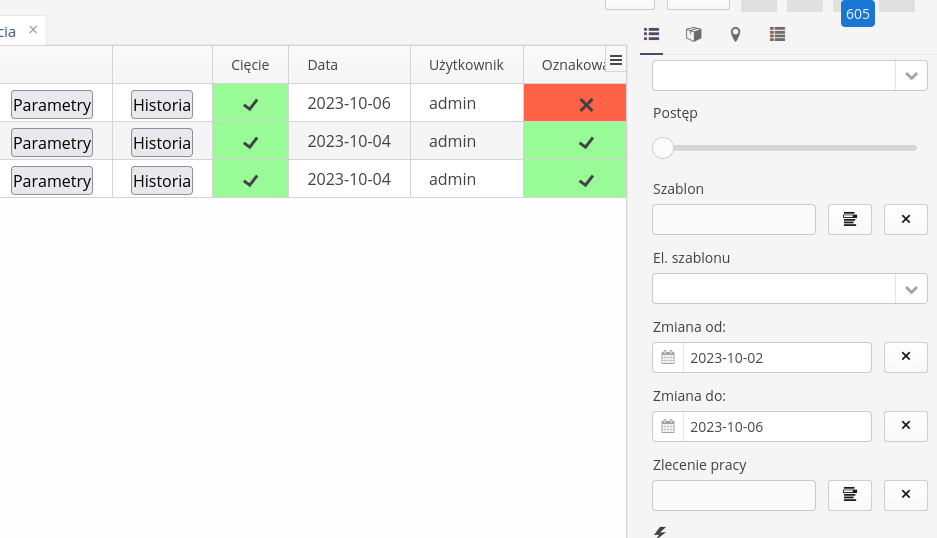
Task: Expand the El. szablonu dropdown
Action: point(911,289)
